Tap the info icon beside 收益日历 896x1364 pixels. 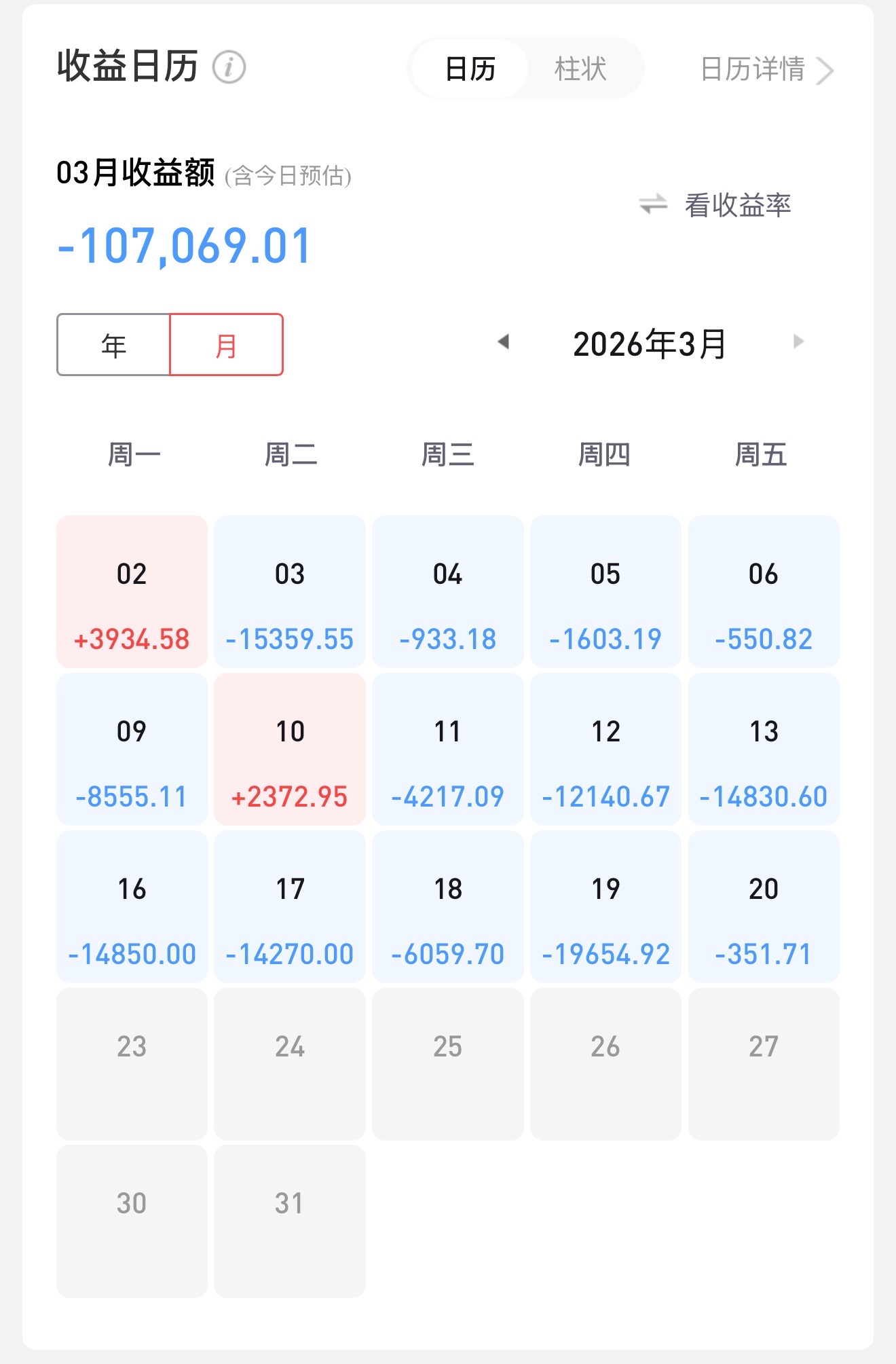point(229,67)
